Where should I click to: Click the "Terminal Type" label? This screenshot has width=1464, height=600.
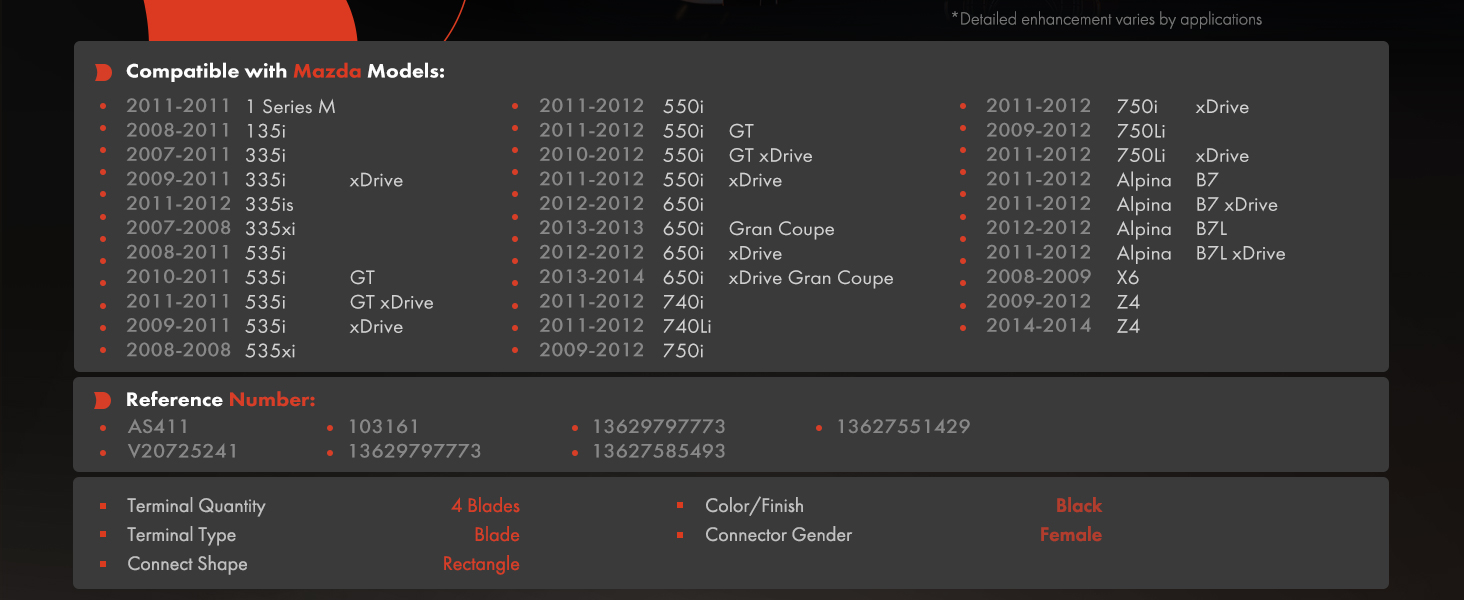click(182, 535)
